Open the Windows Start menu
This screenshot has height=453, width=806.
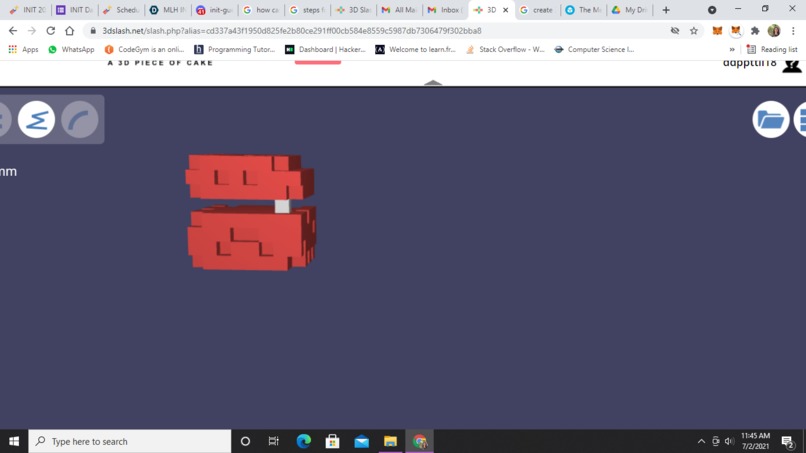(14, 441)
